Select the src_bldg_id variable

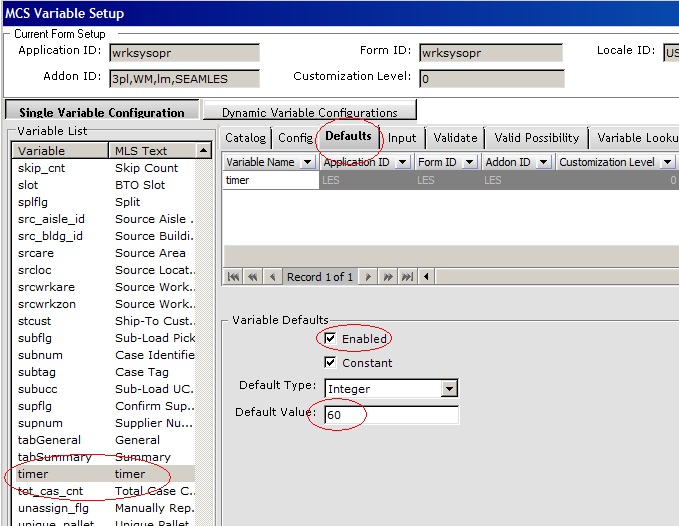pyautogui.click(x=104, y=236)
